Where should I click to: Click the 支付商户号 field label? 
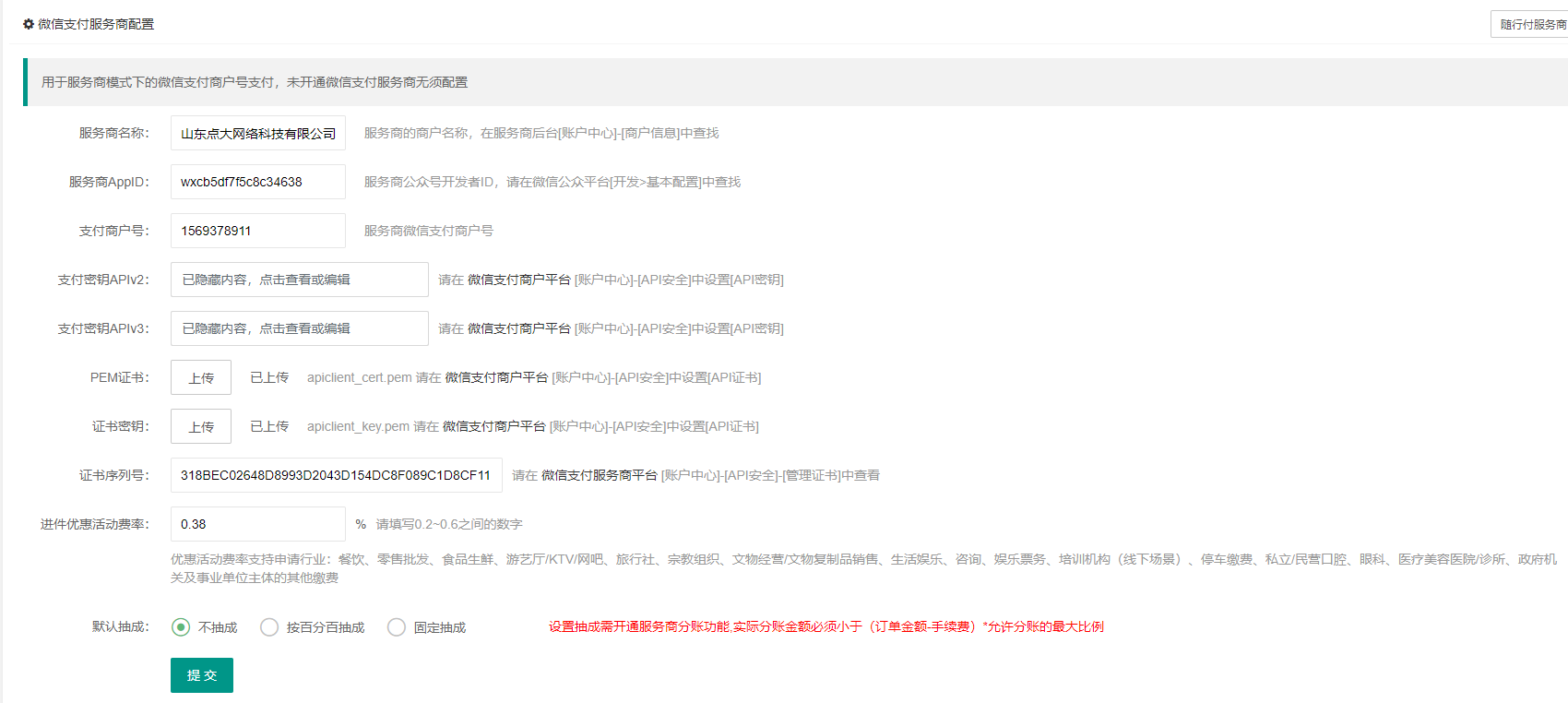point(114,231)
